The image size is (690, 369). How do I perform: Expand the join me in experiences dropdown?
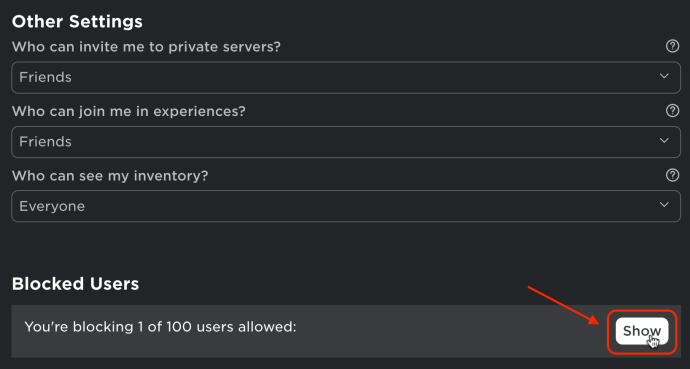pos(346,142)
